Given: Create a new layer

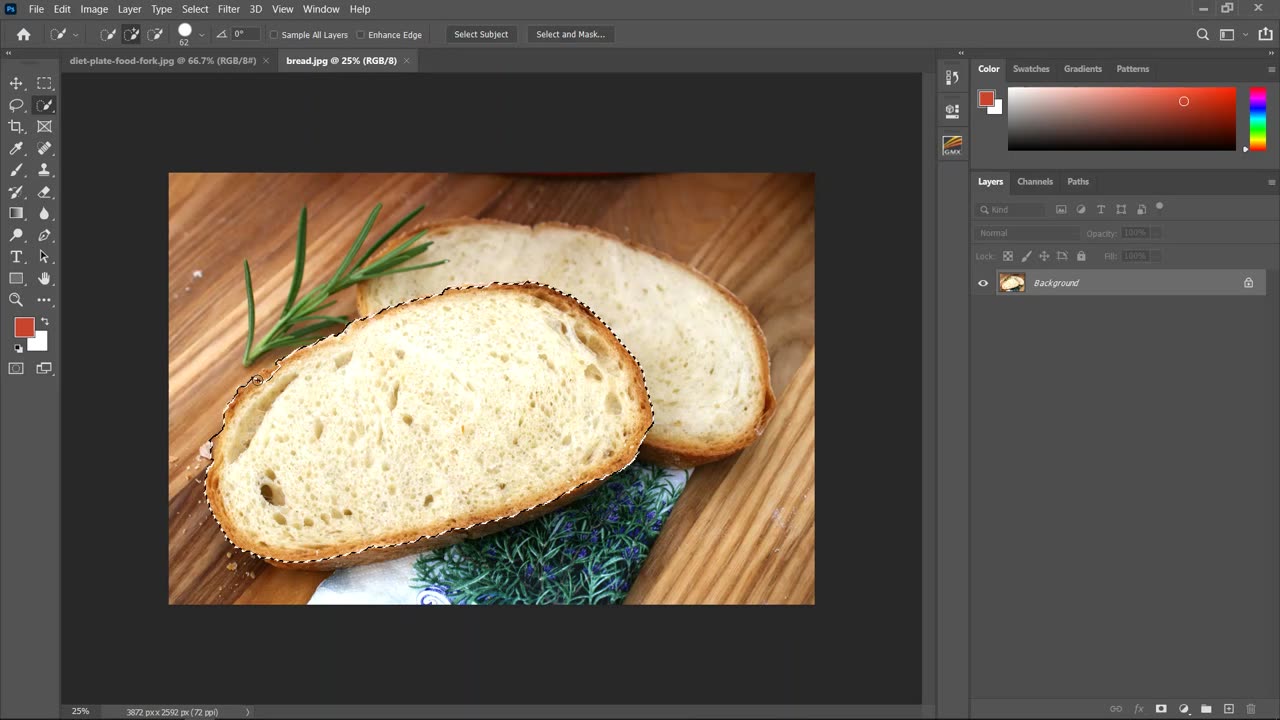Looking at the screenshot, I should [x=1229, y=709].
